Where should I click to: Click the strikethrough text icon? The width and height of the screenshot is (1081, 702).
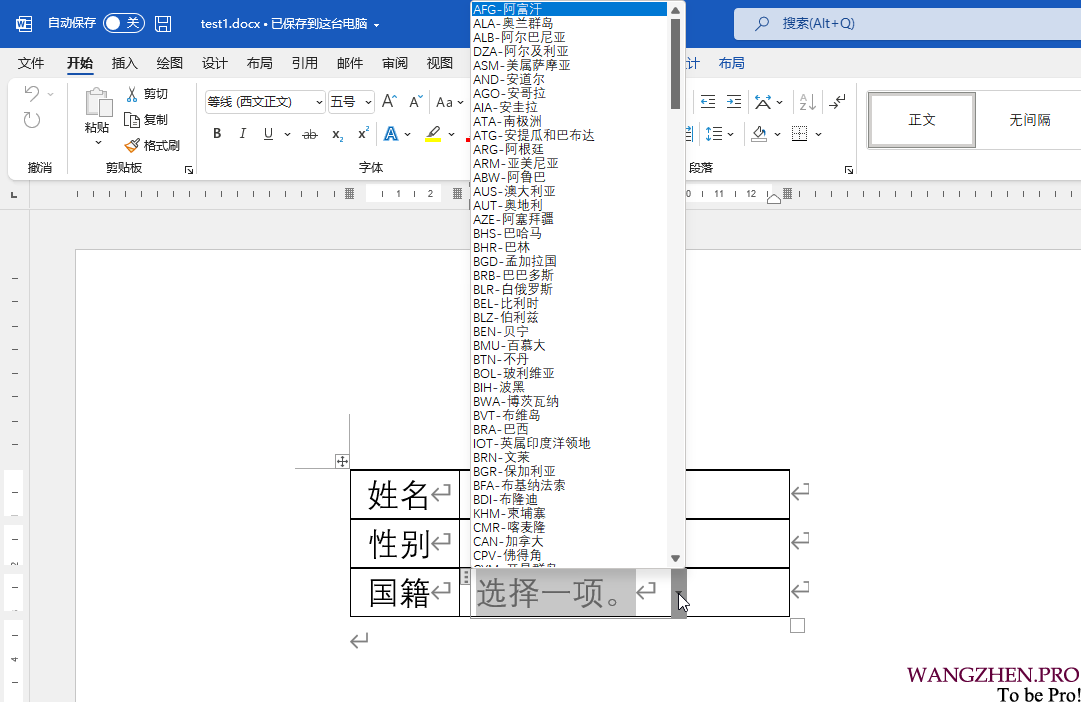[309, 134]
